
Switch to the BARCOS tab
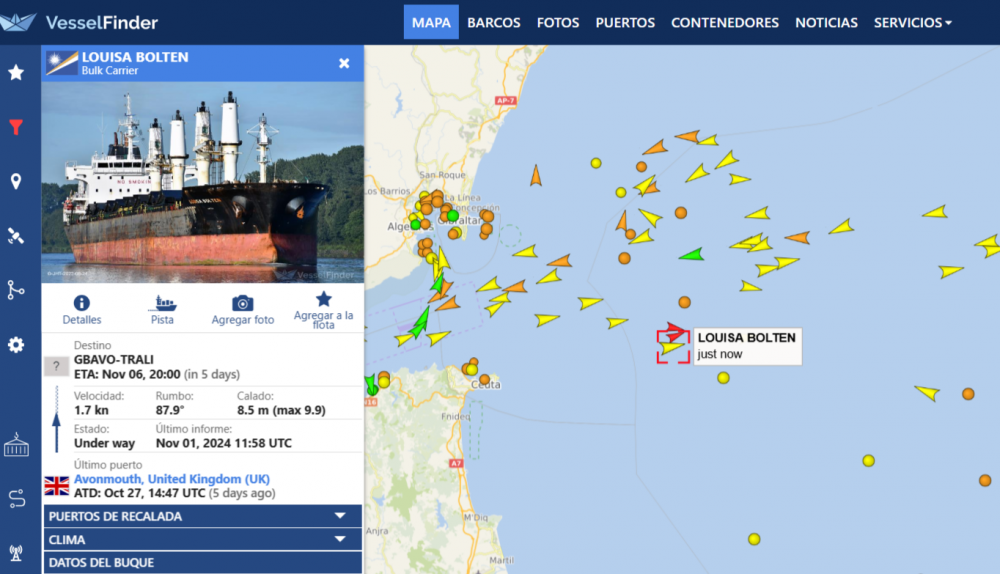pyautogui.click(x=494, y=22)
